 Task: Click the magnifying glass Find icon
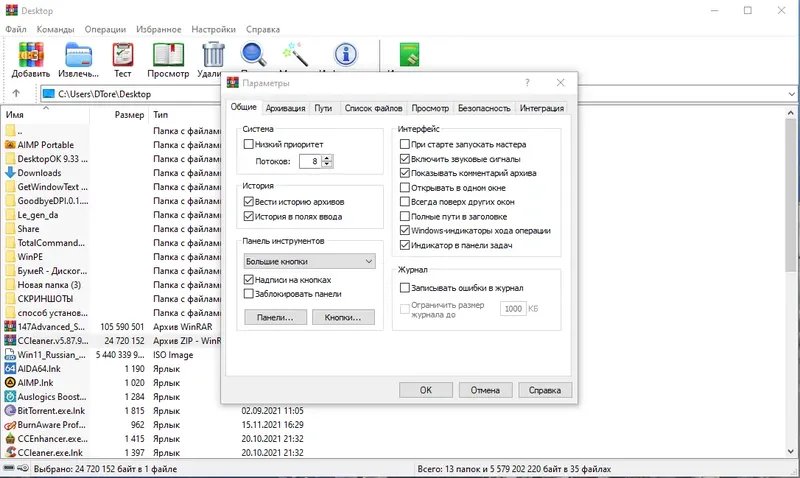click(254, 55)
